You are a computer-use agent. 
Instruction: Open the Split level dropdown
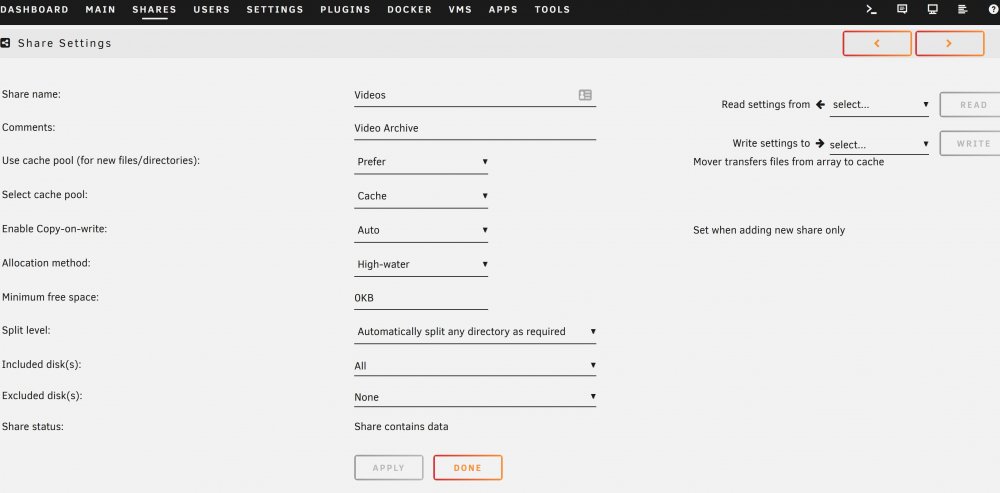(475, 332)
